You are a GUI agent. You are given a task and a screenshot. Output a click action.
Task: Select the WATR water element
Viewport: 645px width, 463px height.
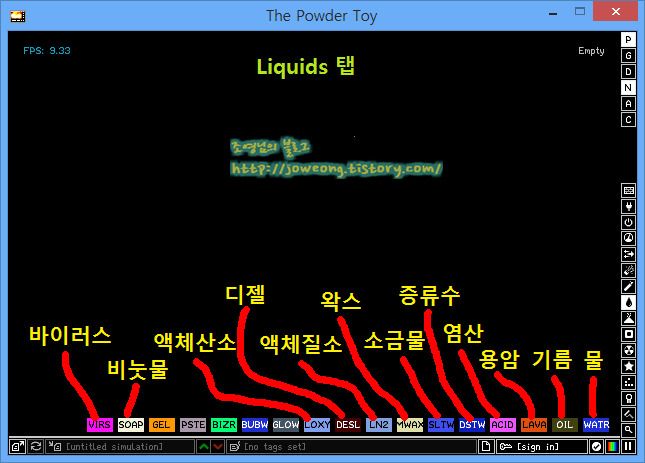click(596, 424)
